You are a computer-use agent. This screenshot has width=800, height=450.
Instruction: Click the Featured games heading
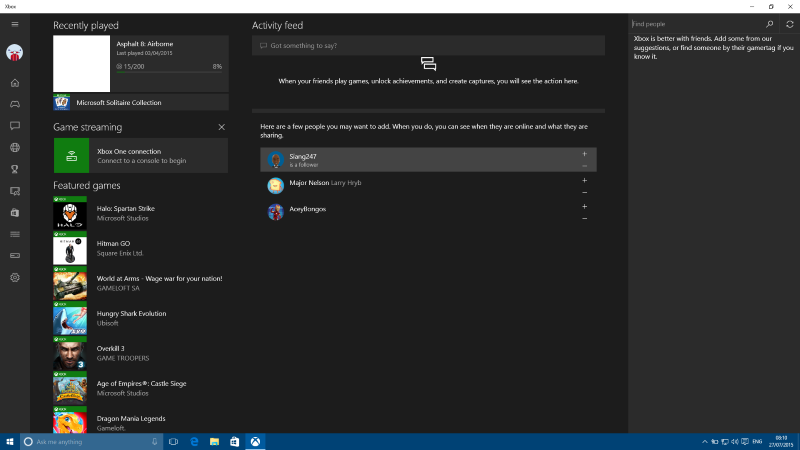(x=87, y=186)
